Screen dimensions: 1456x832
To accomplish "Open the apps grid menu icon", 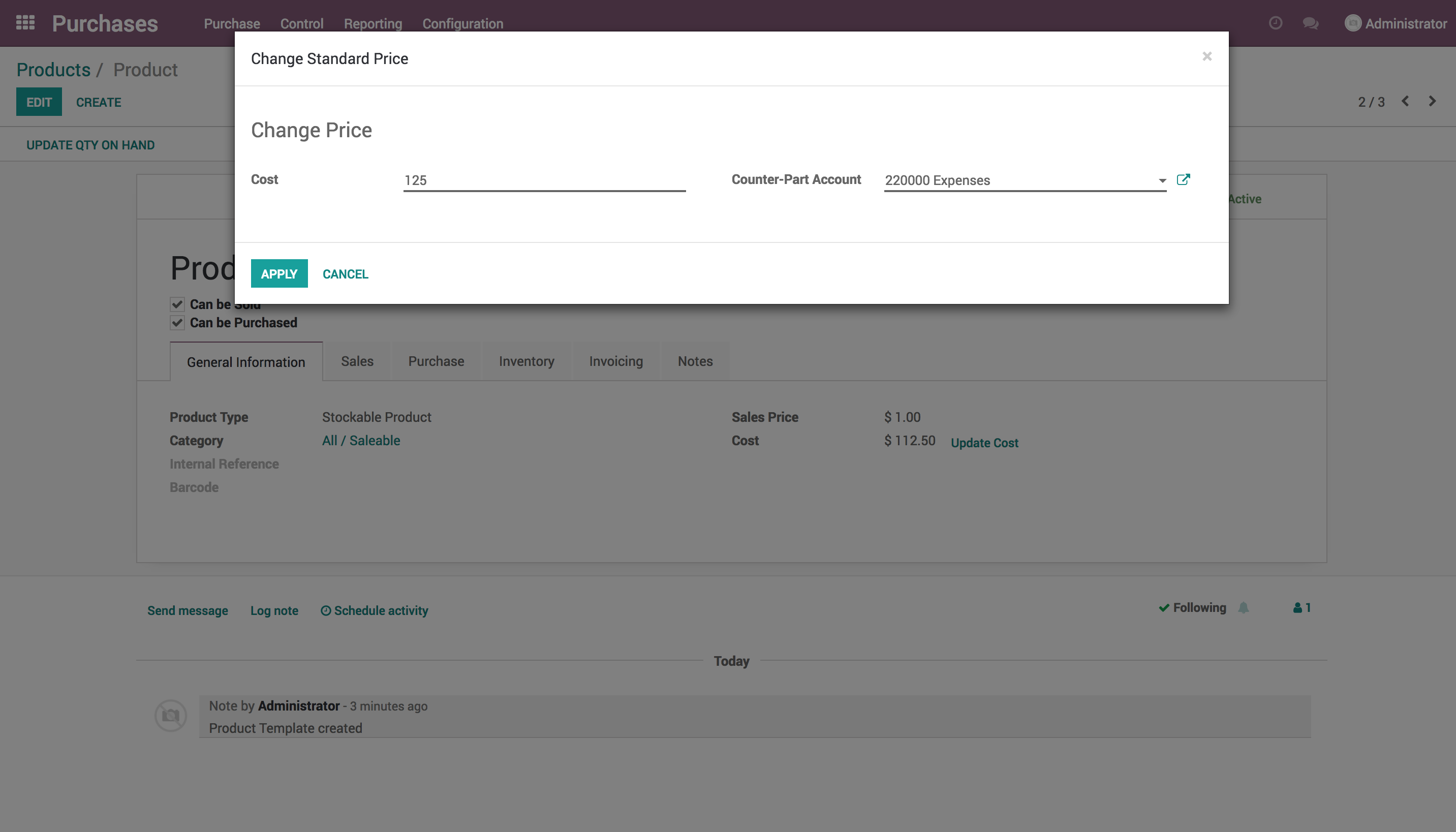I will point(25,23).
